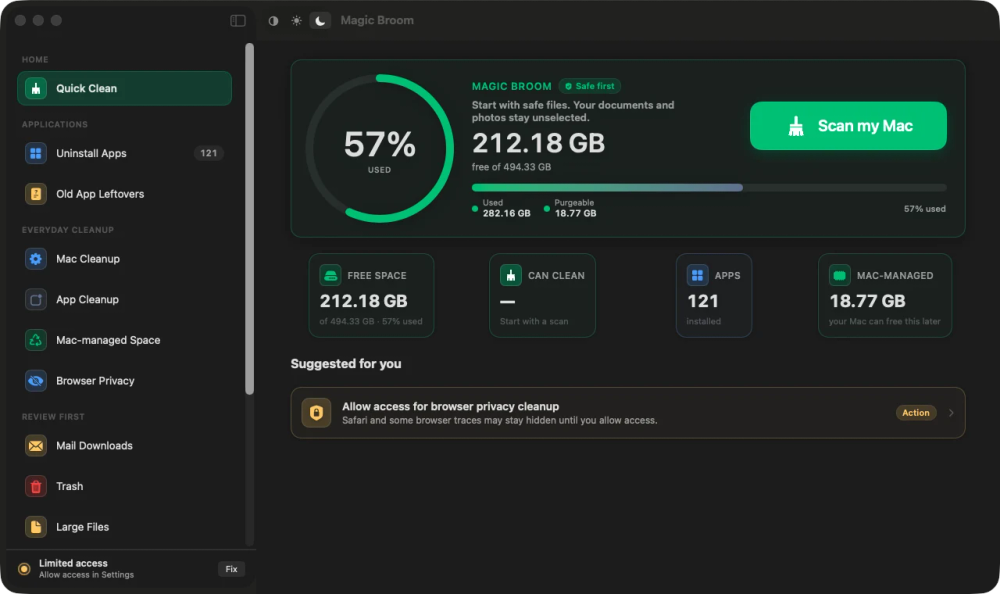Click the disk usage progress bar
Viewport: 1000px width, 594px height.
tap(709, 188)
